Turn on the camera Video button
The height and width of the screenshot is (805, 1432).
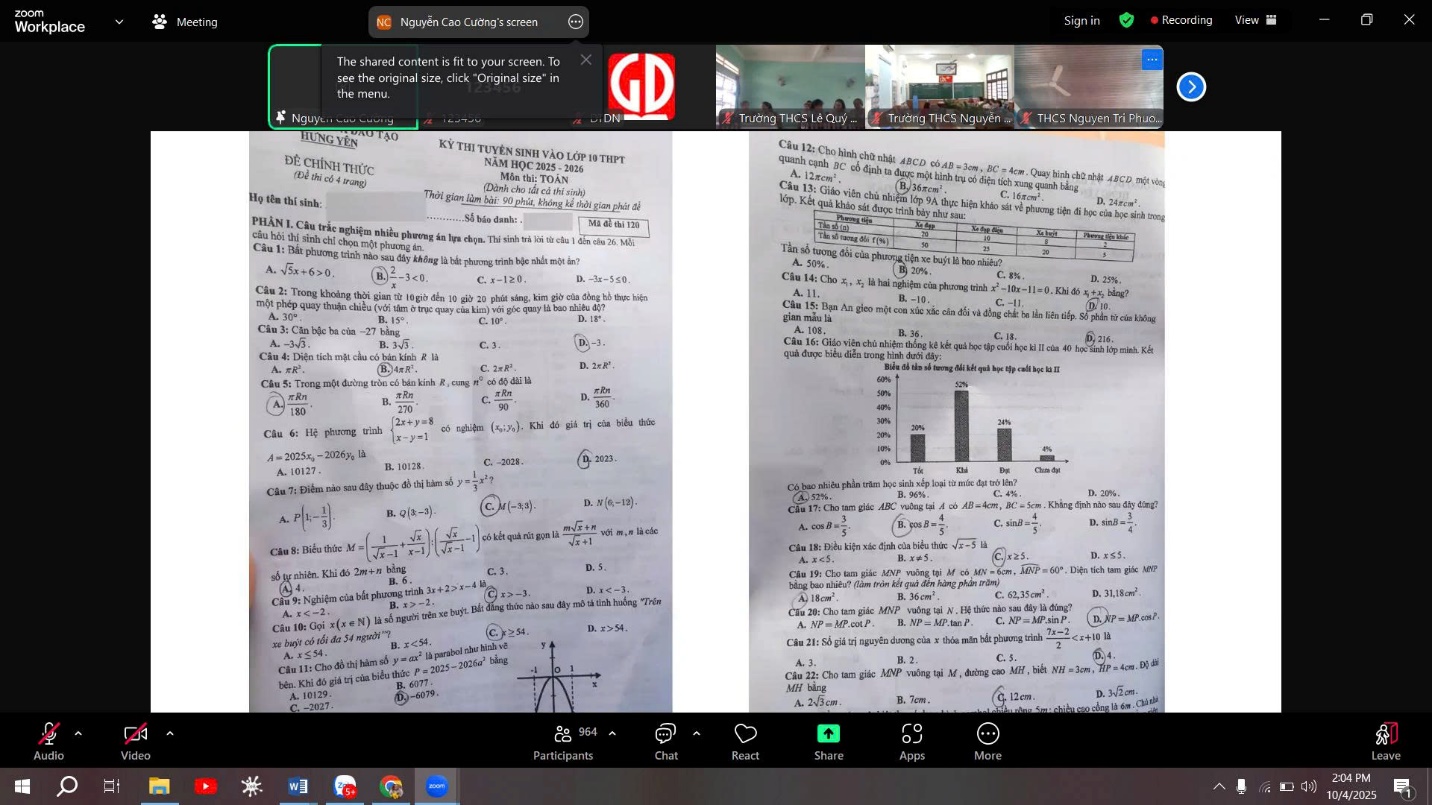136,740
